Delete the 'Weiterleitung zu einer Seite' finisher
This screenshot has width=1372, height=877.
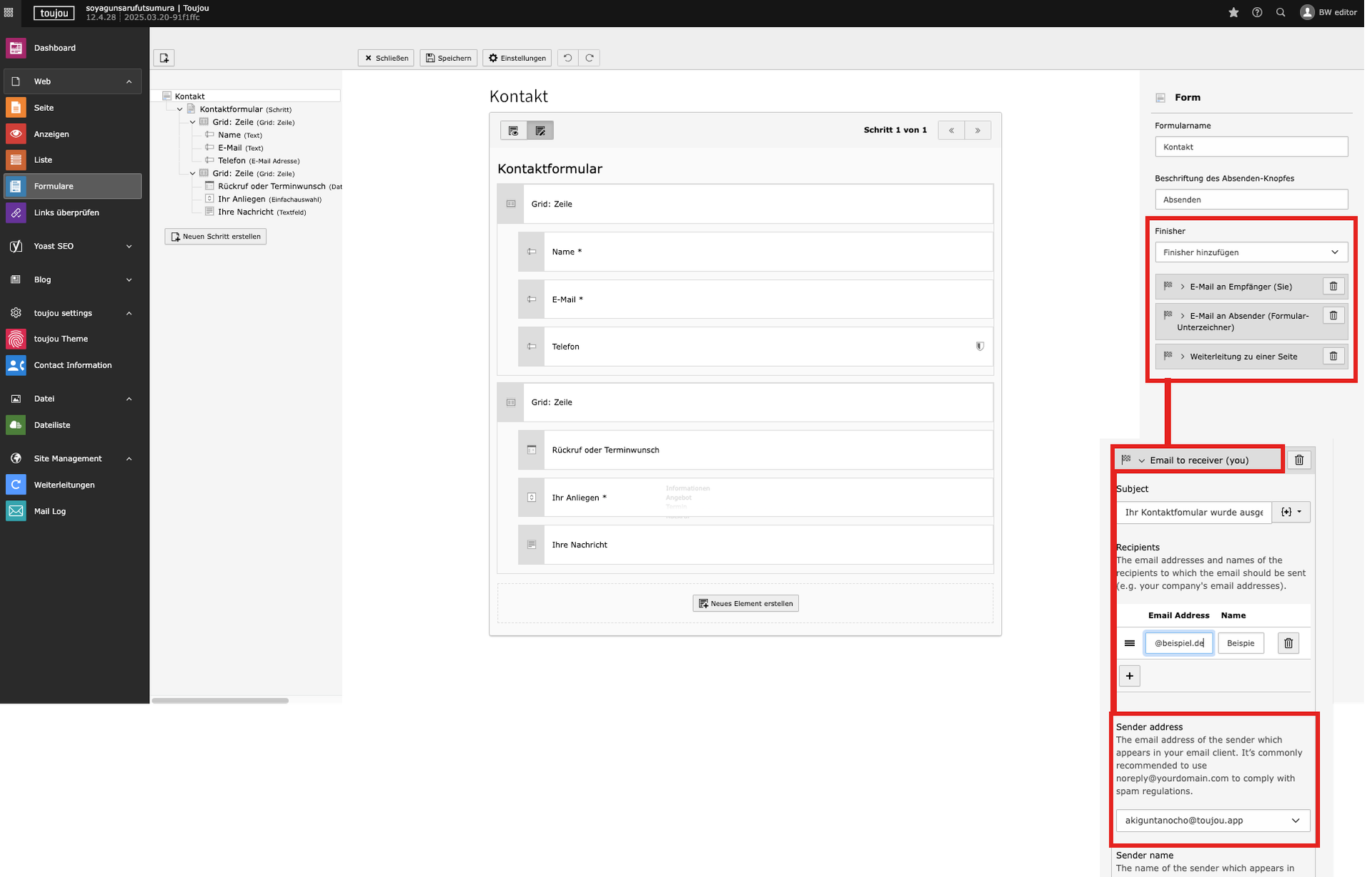pyautogui.click(x=1333, y=356)
